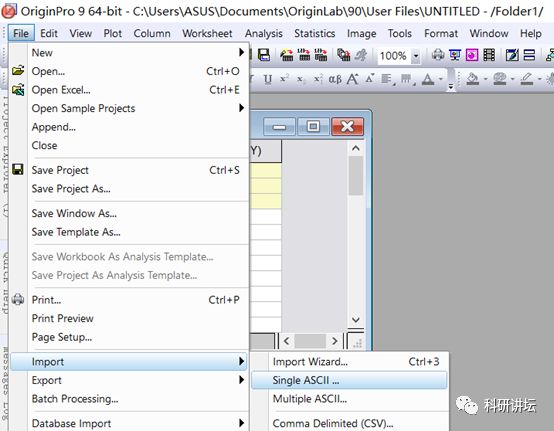Open the zoom 100% dropdown arrow

coord(416,56)
